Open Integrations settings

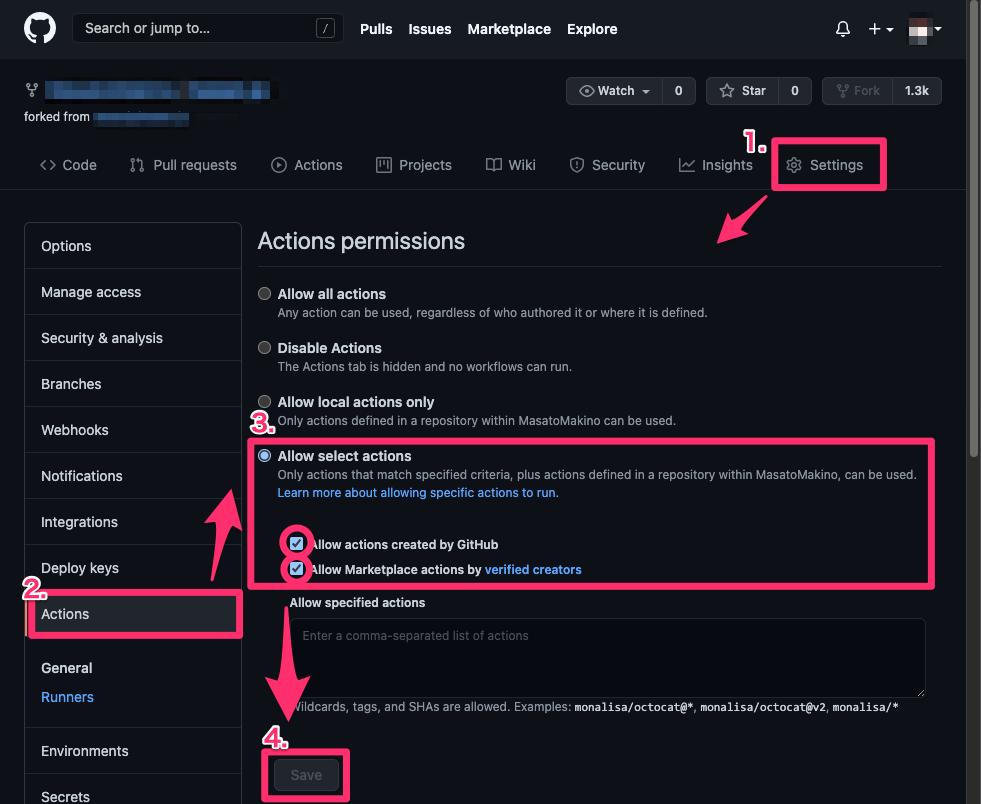click(x=133, y=522)
